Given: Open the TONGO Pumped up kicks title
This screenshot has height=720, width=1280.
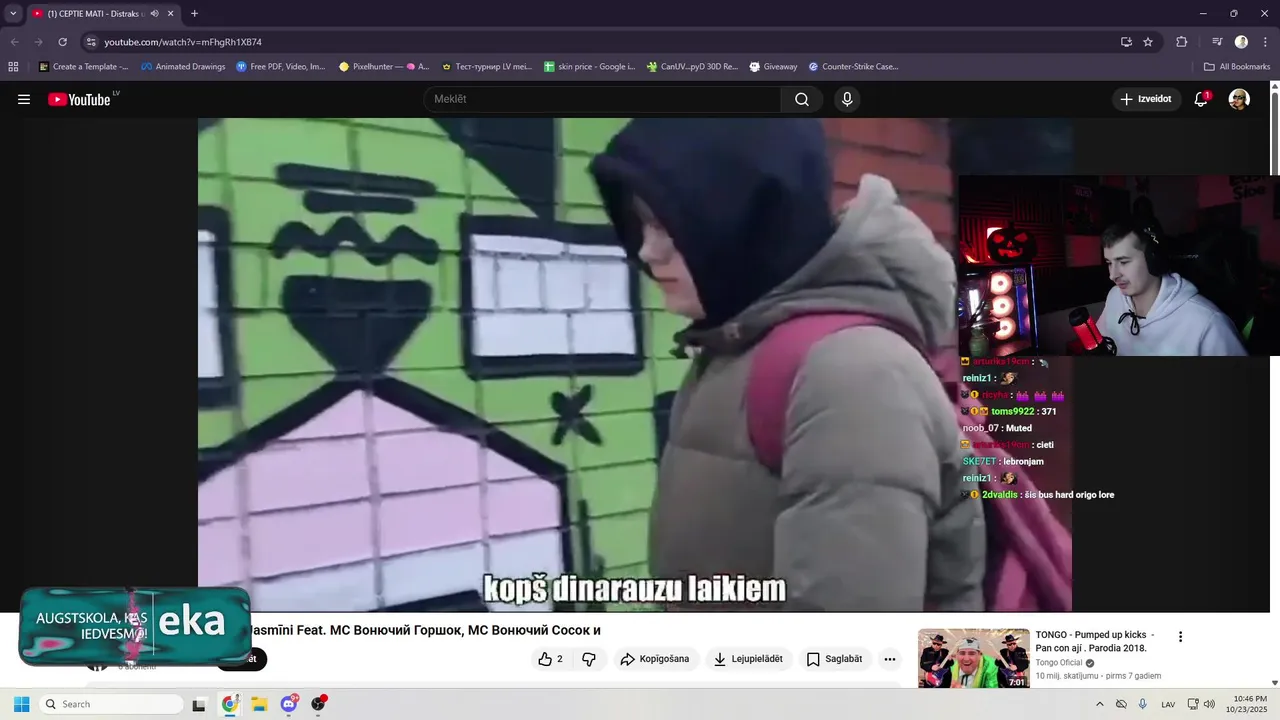Looking at the screenshot, I should [1095, 641].
